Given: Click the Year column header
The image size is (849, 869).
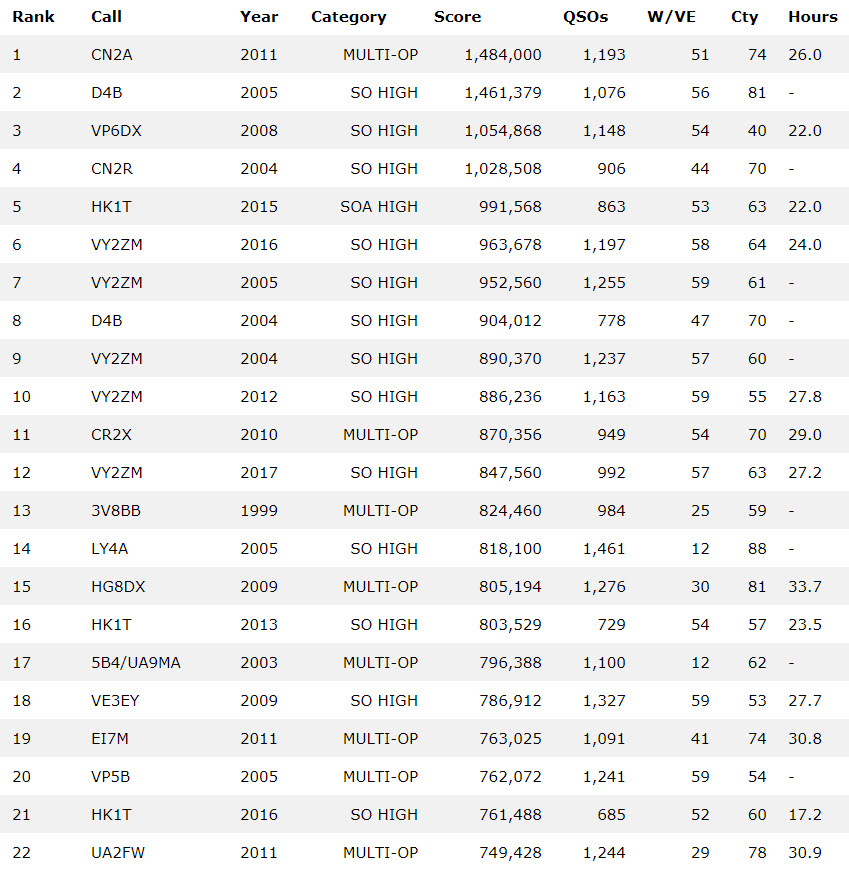Looking at the screenshot, I should 259,17.
